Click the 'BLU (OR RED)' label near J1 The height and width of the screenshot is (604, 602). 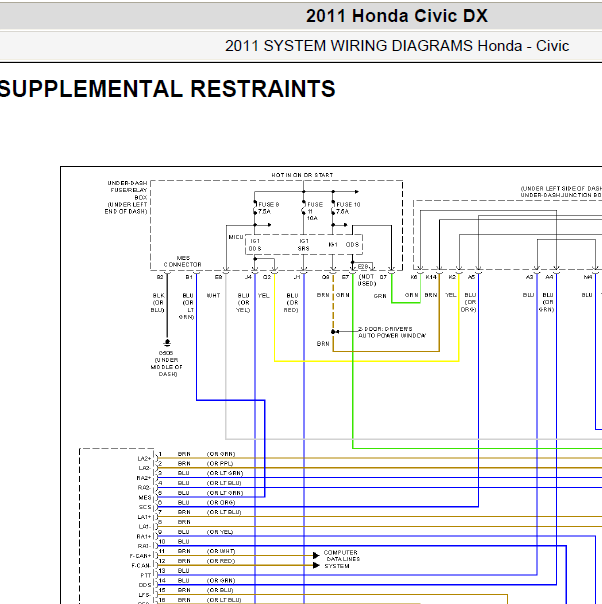point(292,303)
